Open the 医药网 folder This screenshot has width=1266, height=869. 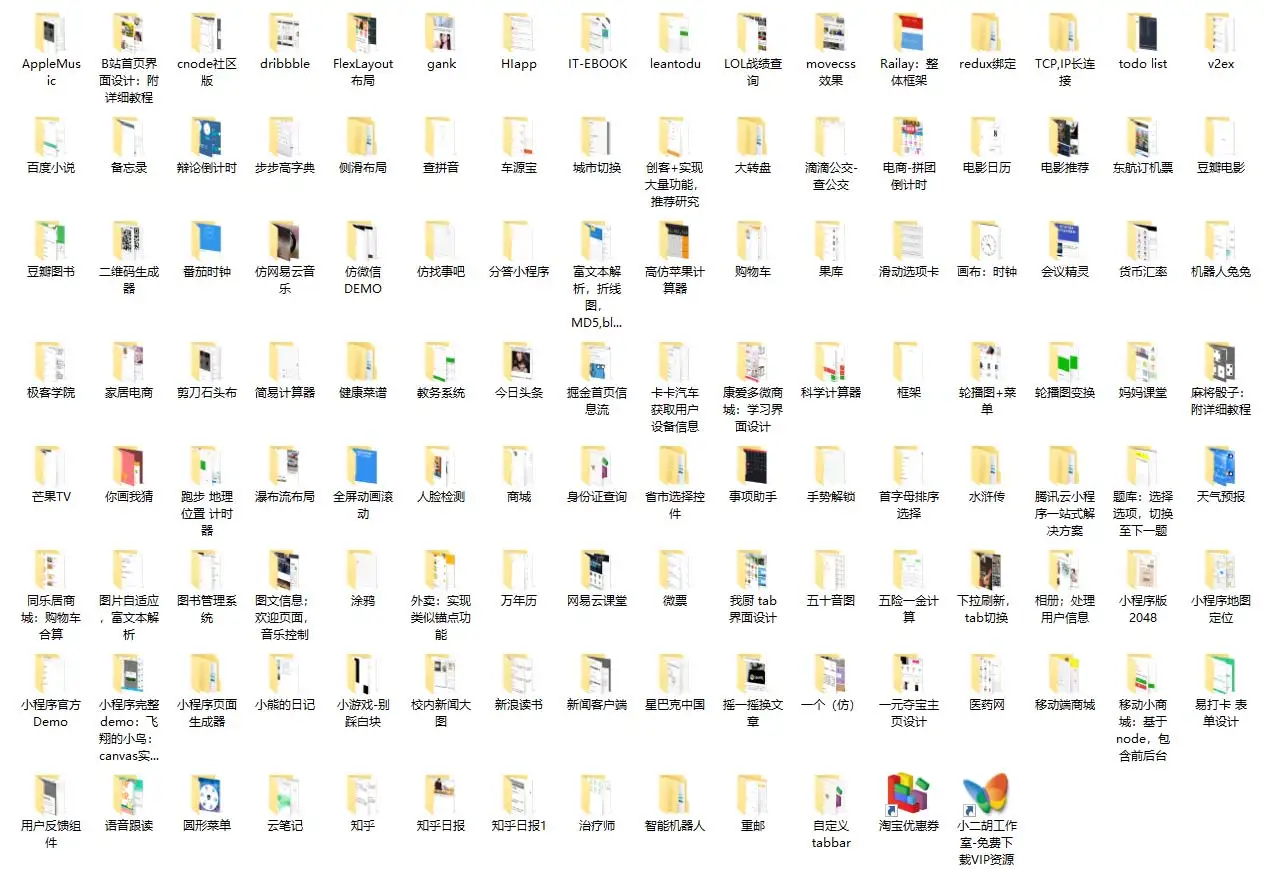tap(987, 673)
